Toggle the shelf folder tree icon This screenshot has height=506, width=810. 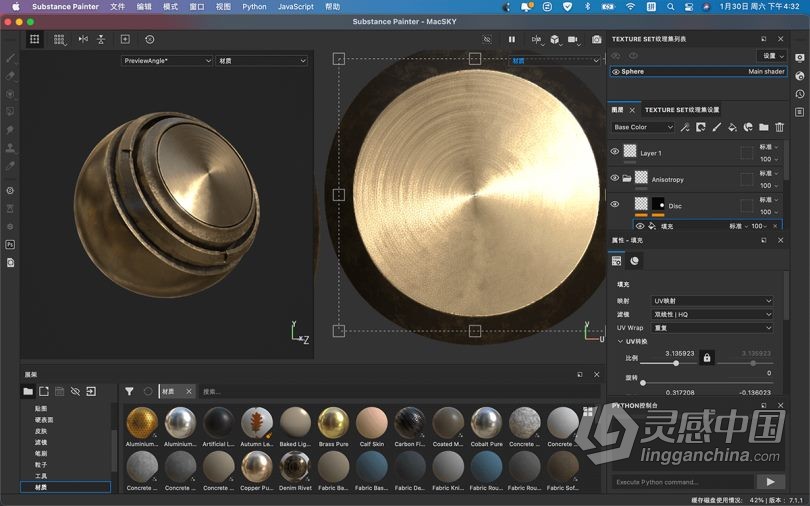tap(28, 391)
